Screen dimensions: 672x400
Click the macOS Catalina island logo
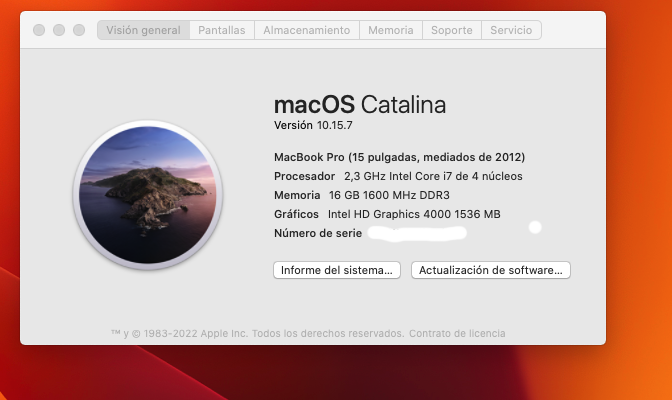click(148, 195)
